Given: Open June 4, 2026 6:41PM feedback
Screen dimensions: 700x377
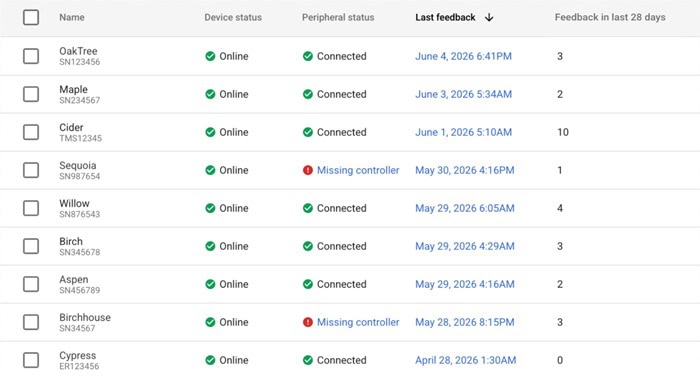Looking at the screenshot, I should pyautogui.click(x=463, y=56).
